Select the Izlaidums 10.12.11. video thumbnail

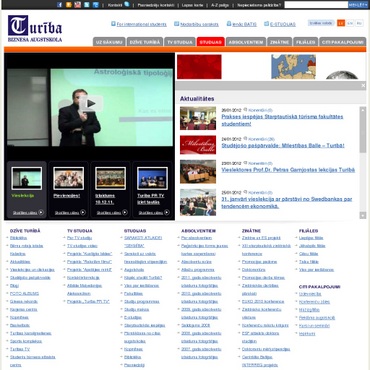click(x=110, y=178)
